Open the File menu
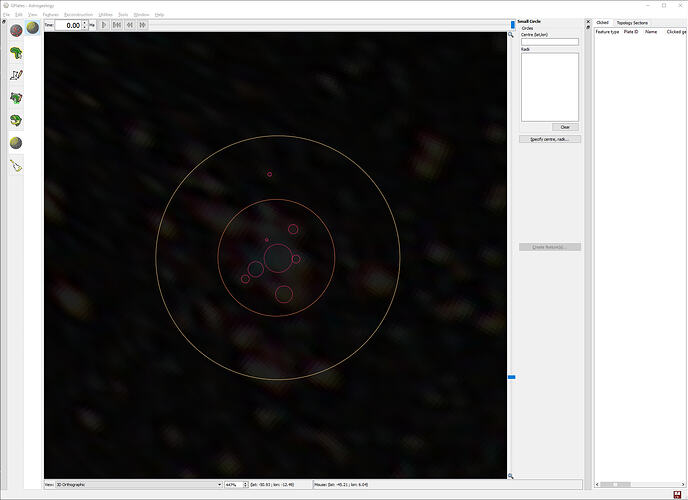Image resolution: width=688 pixels, height=500 pixels. pos(6,15)
